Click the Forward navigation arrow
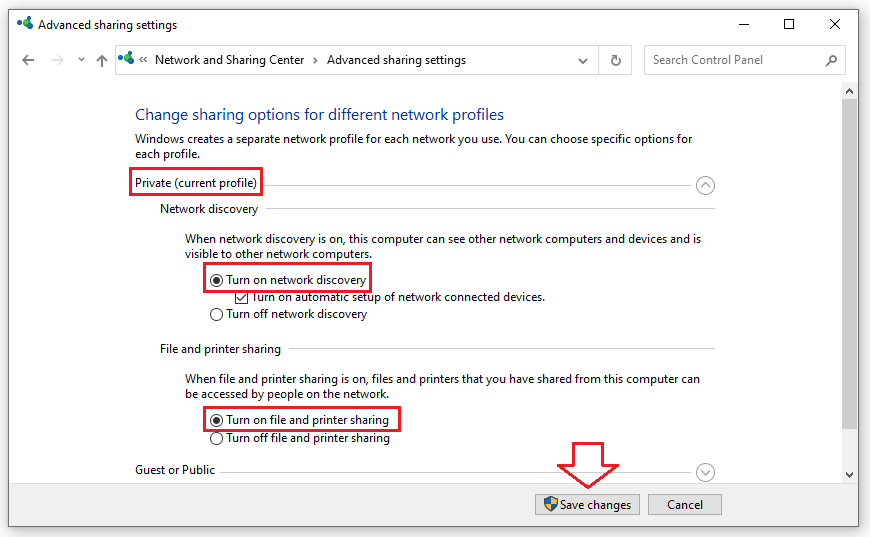The height and width of the screenshot is (537, 870). 58,60
